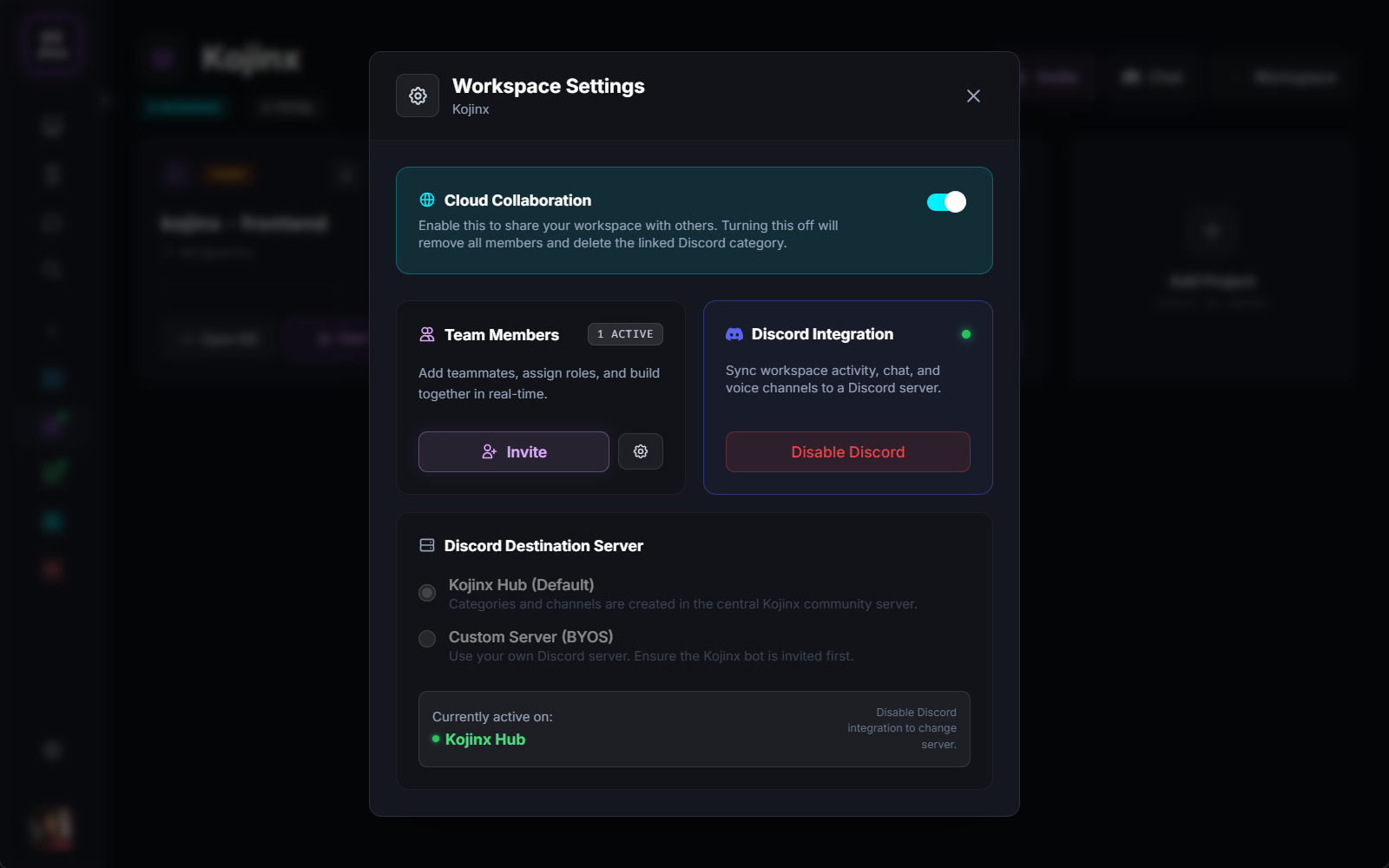Screen dimensions: 1389x868
Task: Click the 'Categories and channels are created' hint
Action: click(x=682, y=604)
